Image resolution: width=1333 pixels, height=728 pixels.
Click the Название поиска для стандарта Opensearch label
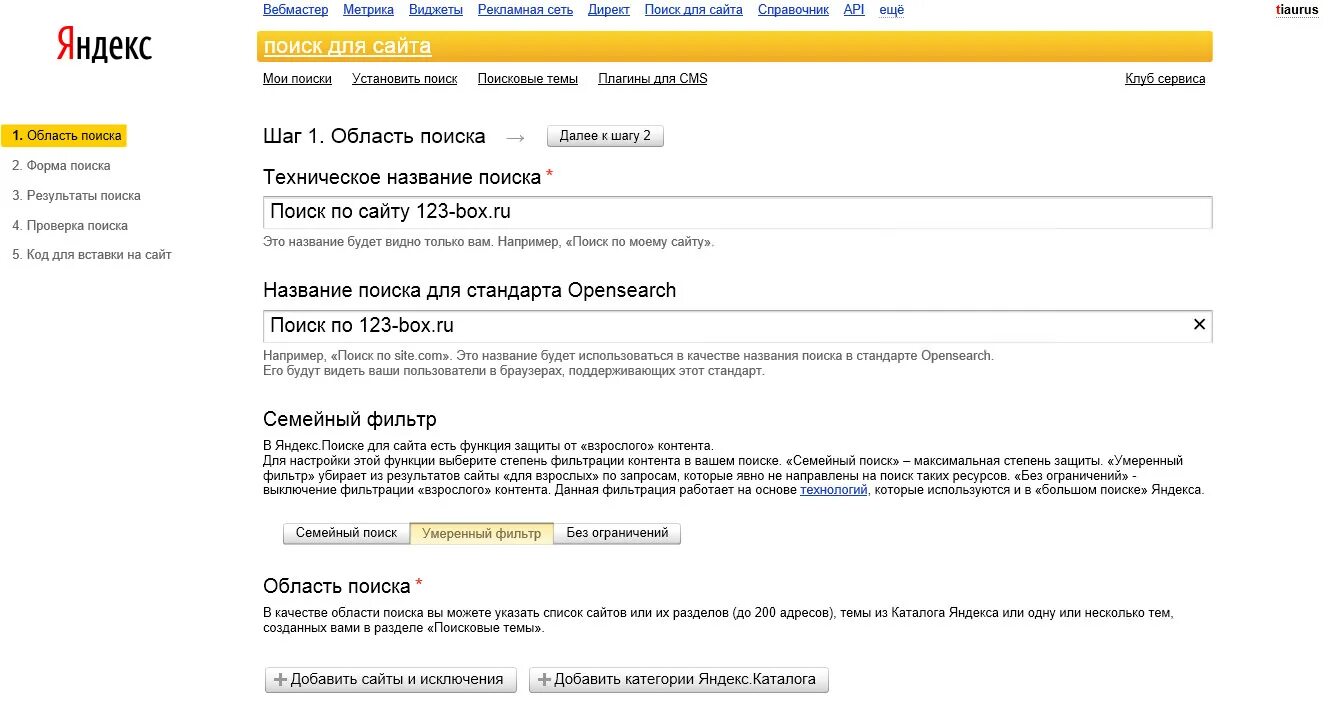point(470,291)
